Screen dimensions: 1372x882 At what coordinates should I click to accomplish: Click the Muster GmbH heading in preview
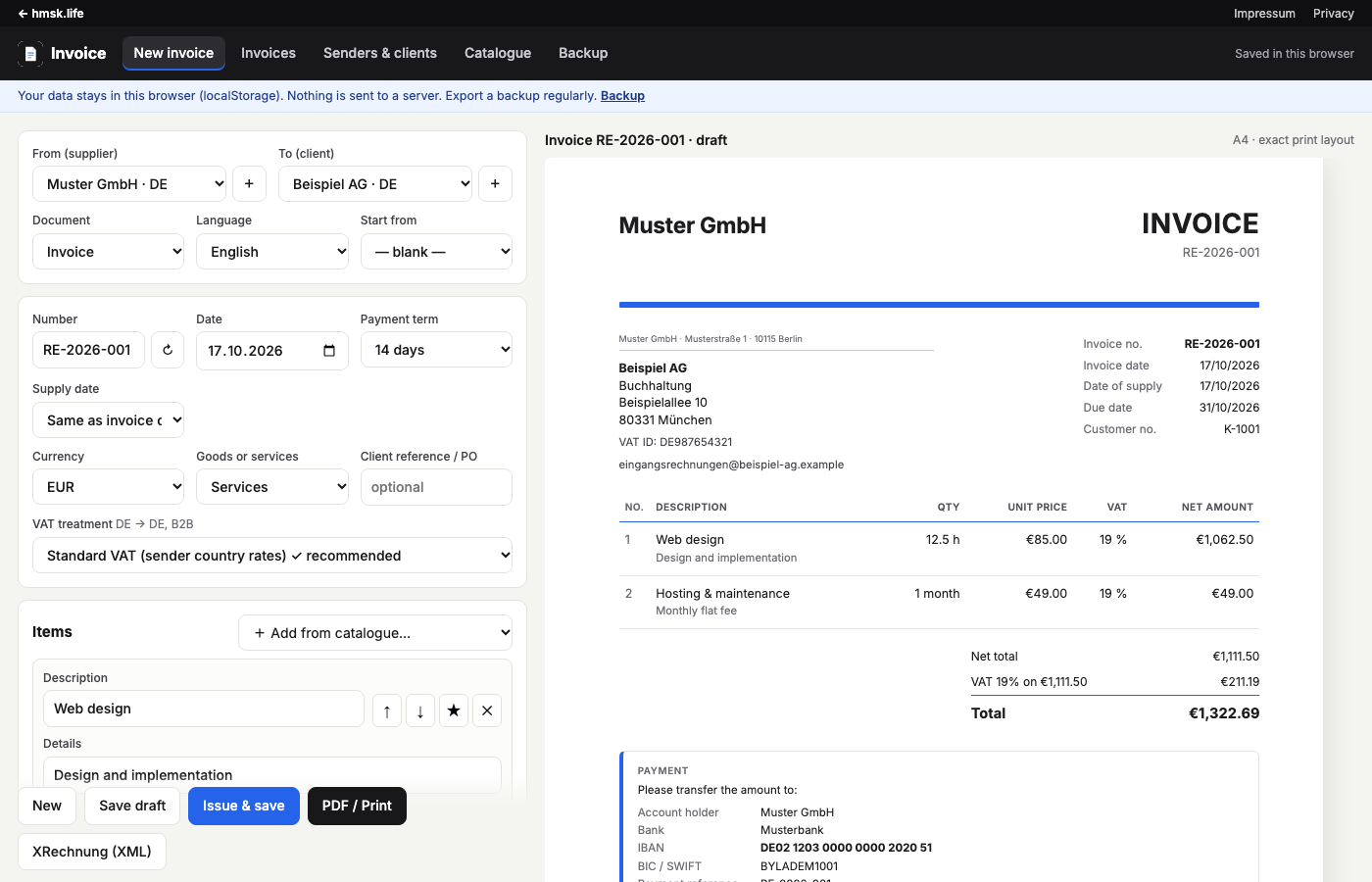(x=693, y=225)
